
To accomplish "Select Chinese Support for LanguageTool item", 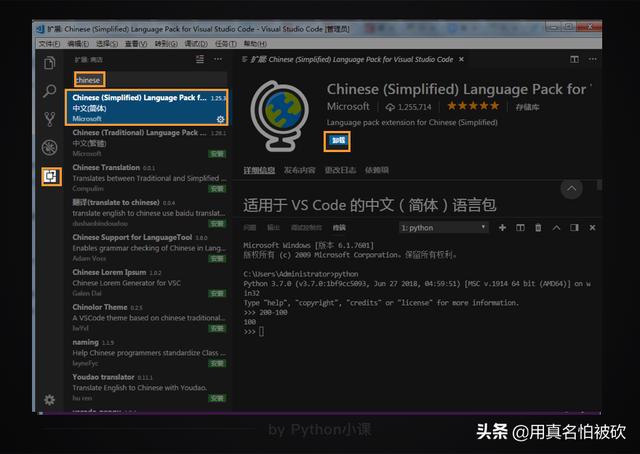I will coord(147,247).
